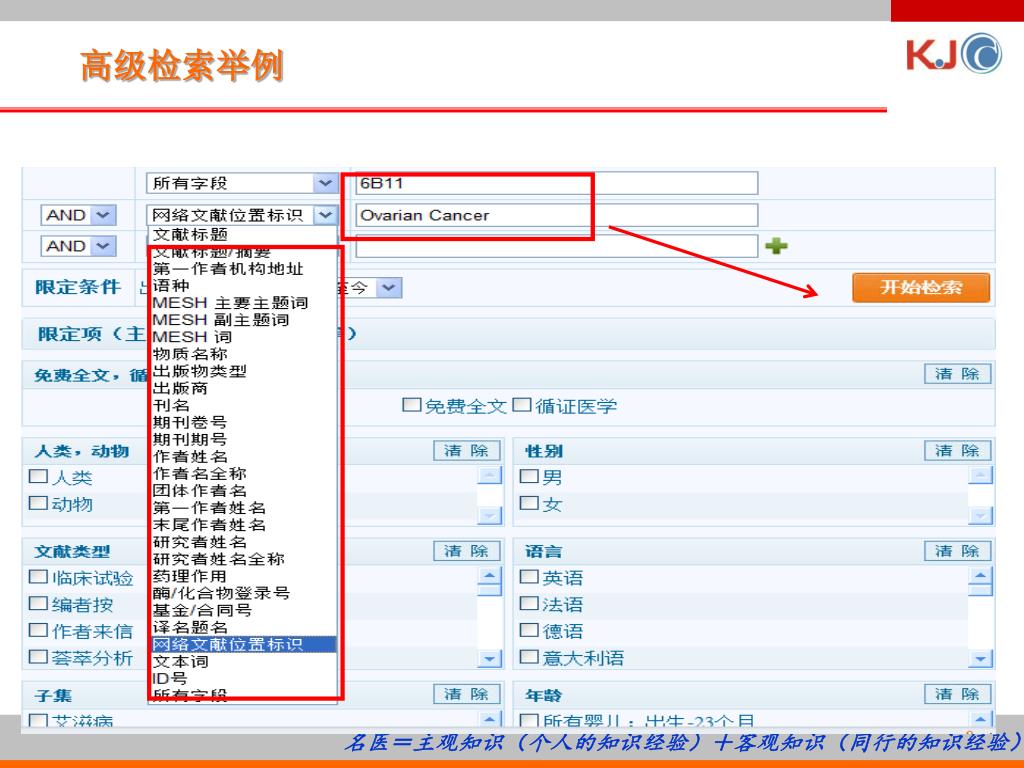Click 清除 for the 文献类型 section
The width and height of the screenshot is (1024, 768).
pyautogui.click(x=467, y=551)
